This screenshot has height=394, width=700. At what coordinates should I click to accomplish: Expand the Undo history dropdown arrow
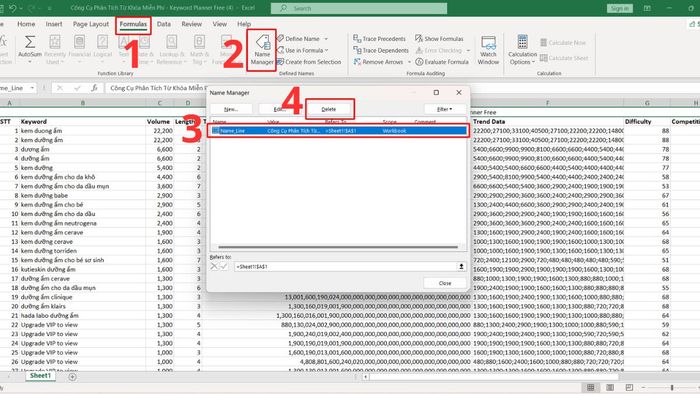point(21,8)
